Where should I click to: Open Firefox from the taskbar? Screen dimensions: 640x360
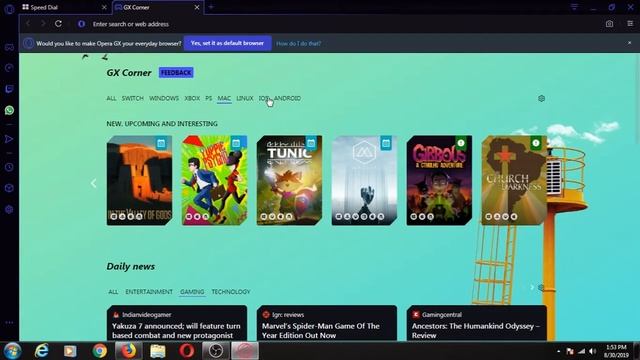pos(129,351)
